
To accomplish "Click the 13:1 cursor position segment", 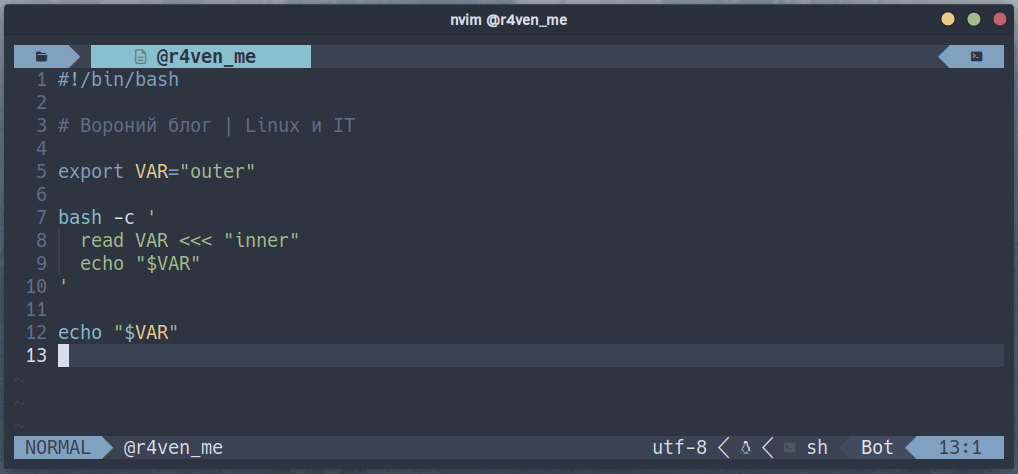I will click(x=960, y=447).
